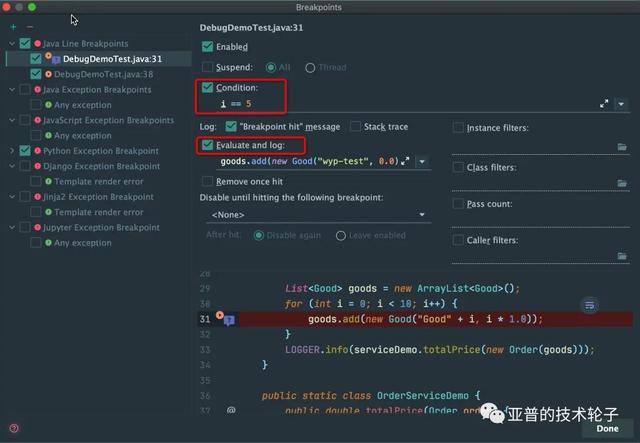
Task: Select Leave enabled radio option
Action: [341, 236]
